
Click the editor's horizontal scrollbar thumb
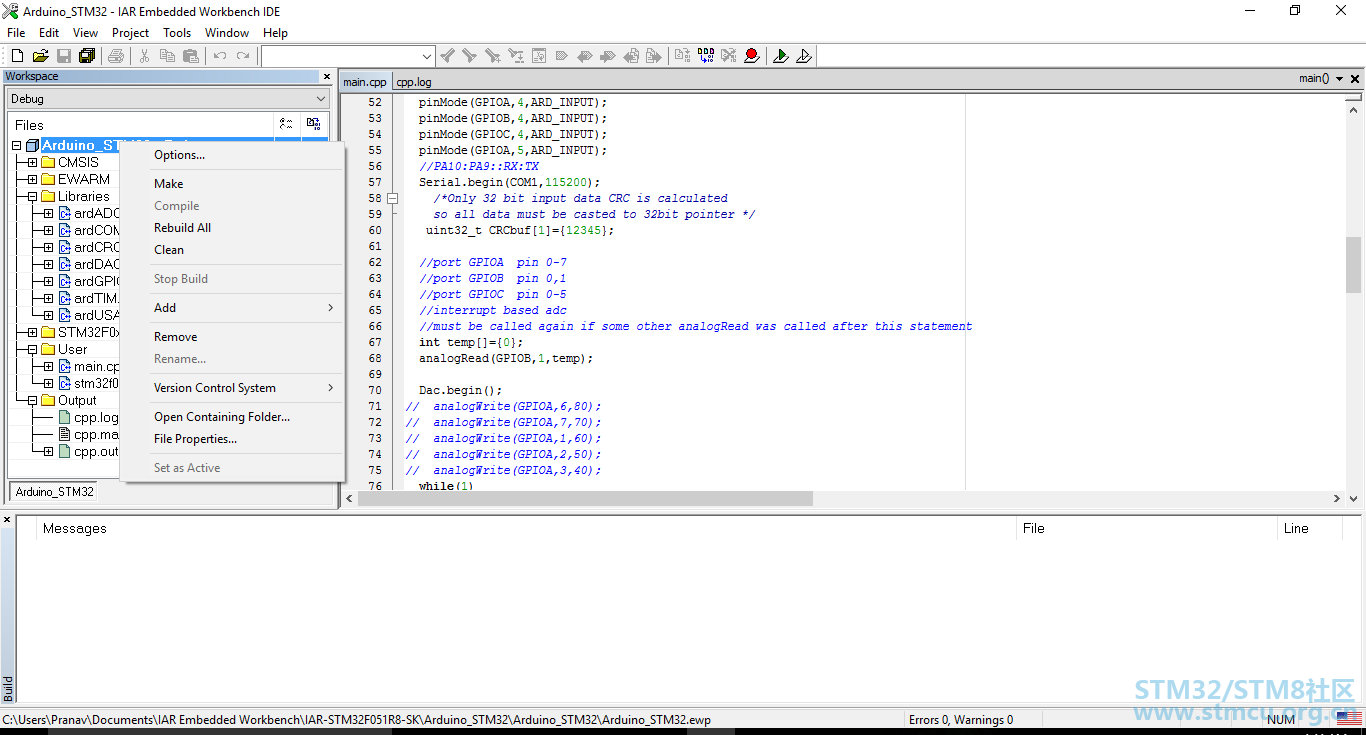click(585, 498)
